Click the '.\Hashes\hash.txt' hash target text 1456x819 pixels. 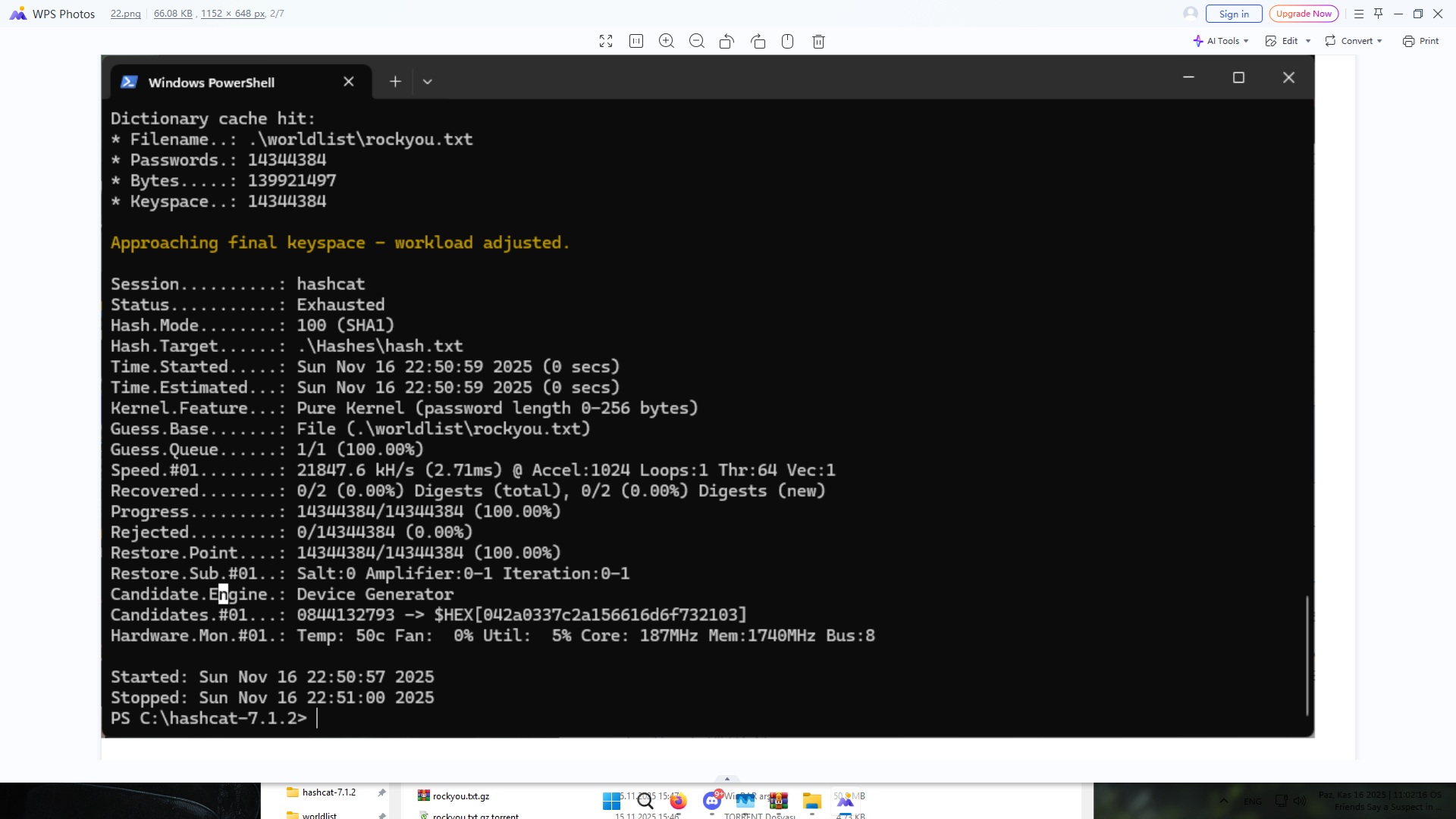[x=379, y=347]
